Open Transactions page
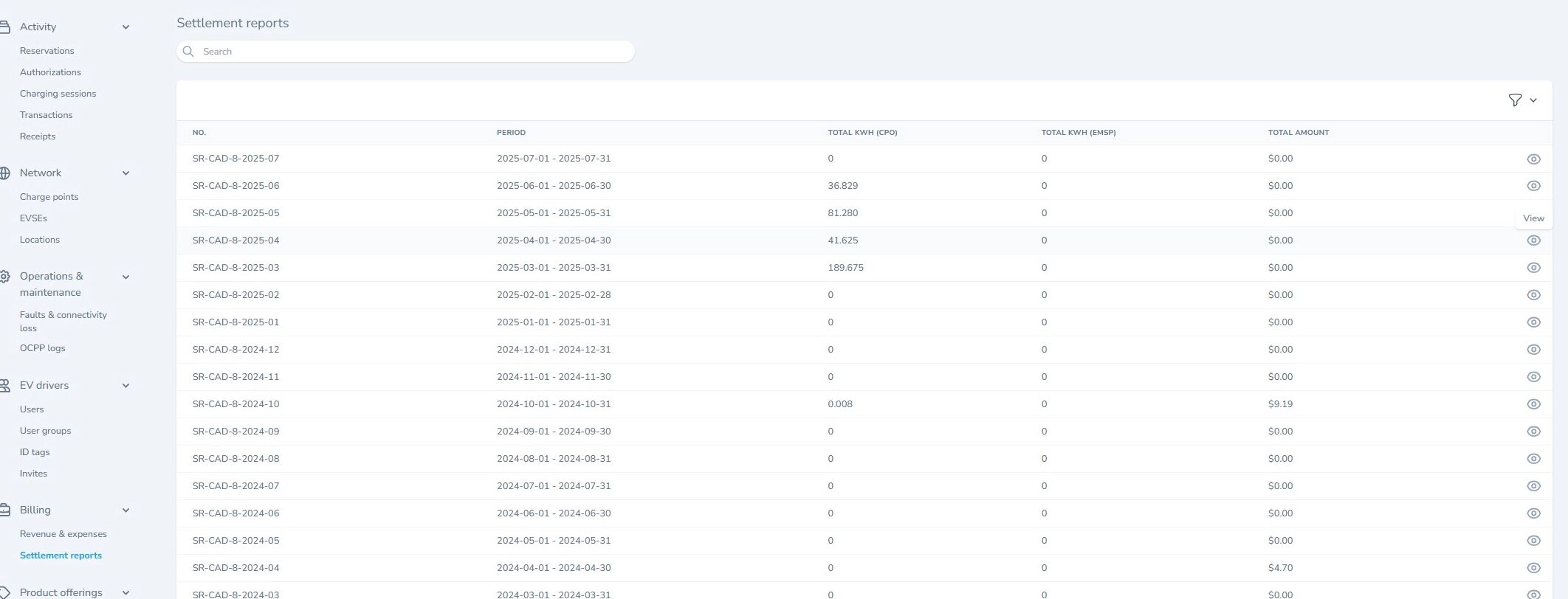This screenshot has width=1568, height=599. [x=46, y=115]
